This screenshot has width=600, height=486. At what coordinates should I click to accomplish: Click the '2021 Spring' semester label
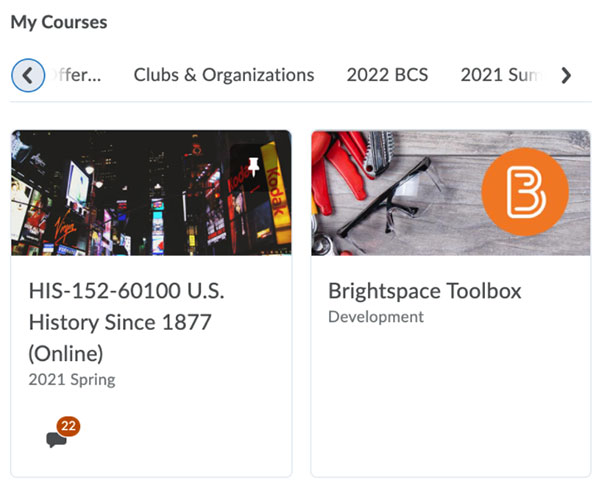pyautogui.click(x=72, y=380)
